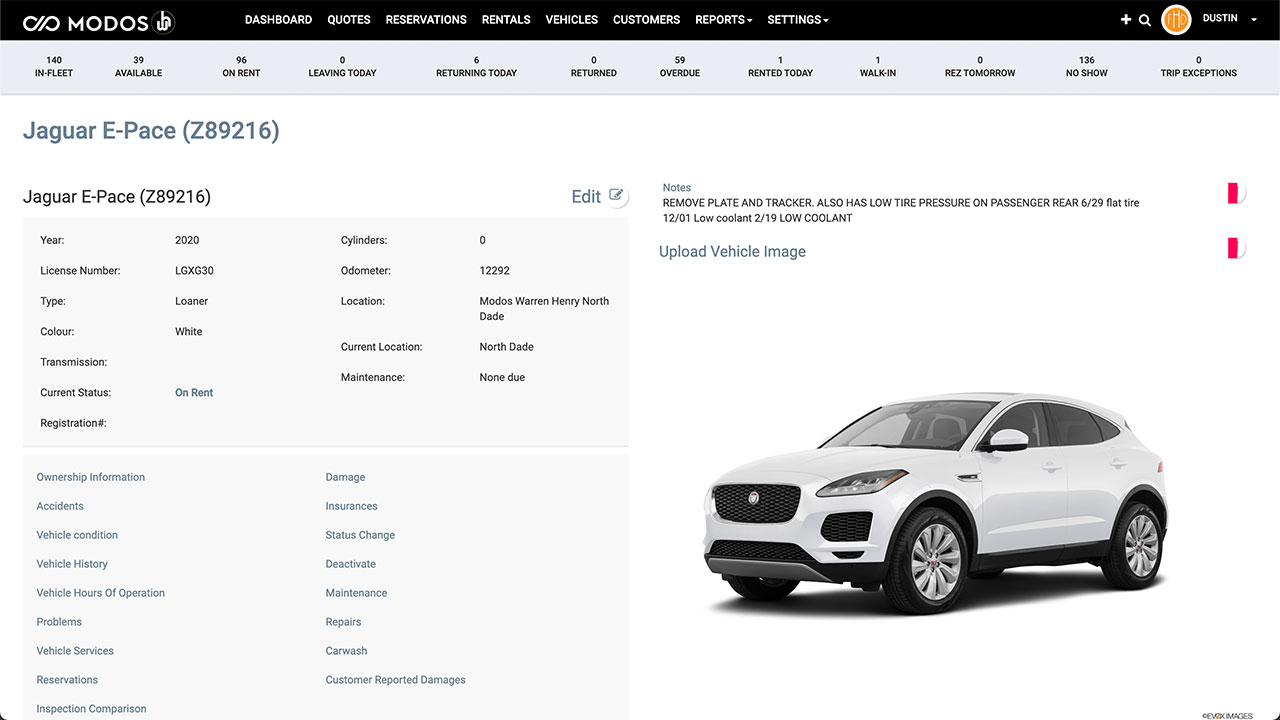This screenshot has width=1280, height=720.
Task: Click the LGXG30 license number value
Action: coord(195,271)
